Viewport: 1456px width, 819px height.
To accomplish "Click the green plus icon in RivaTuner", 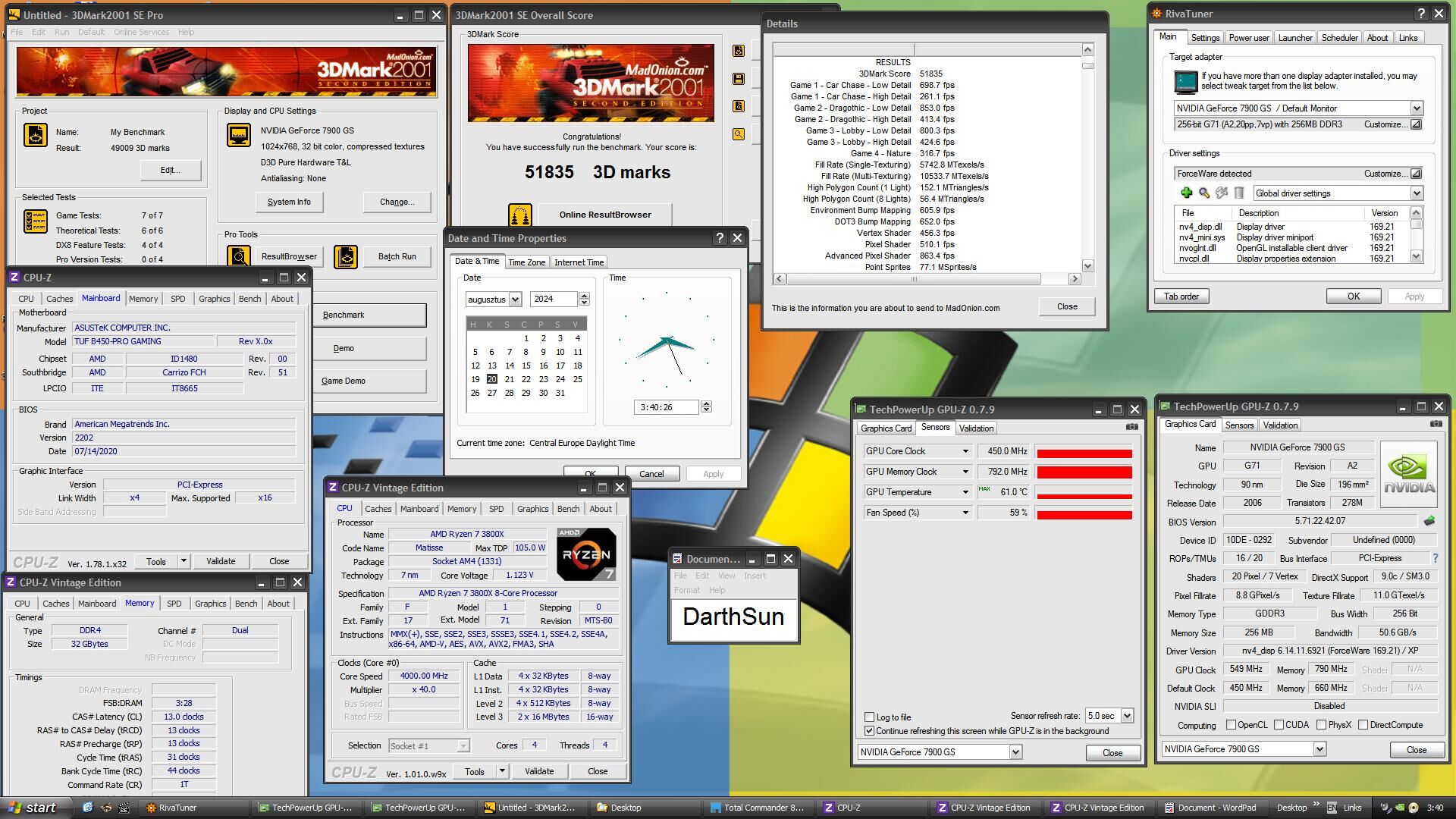I will tap(1187, 193).
